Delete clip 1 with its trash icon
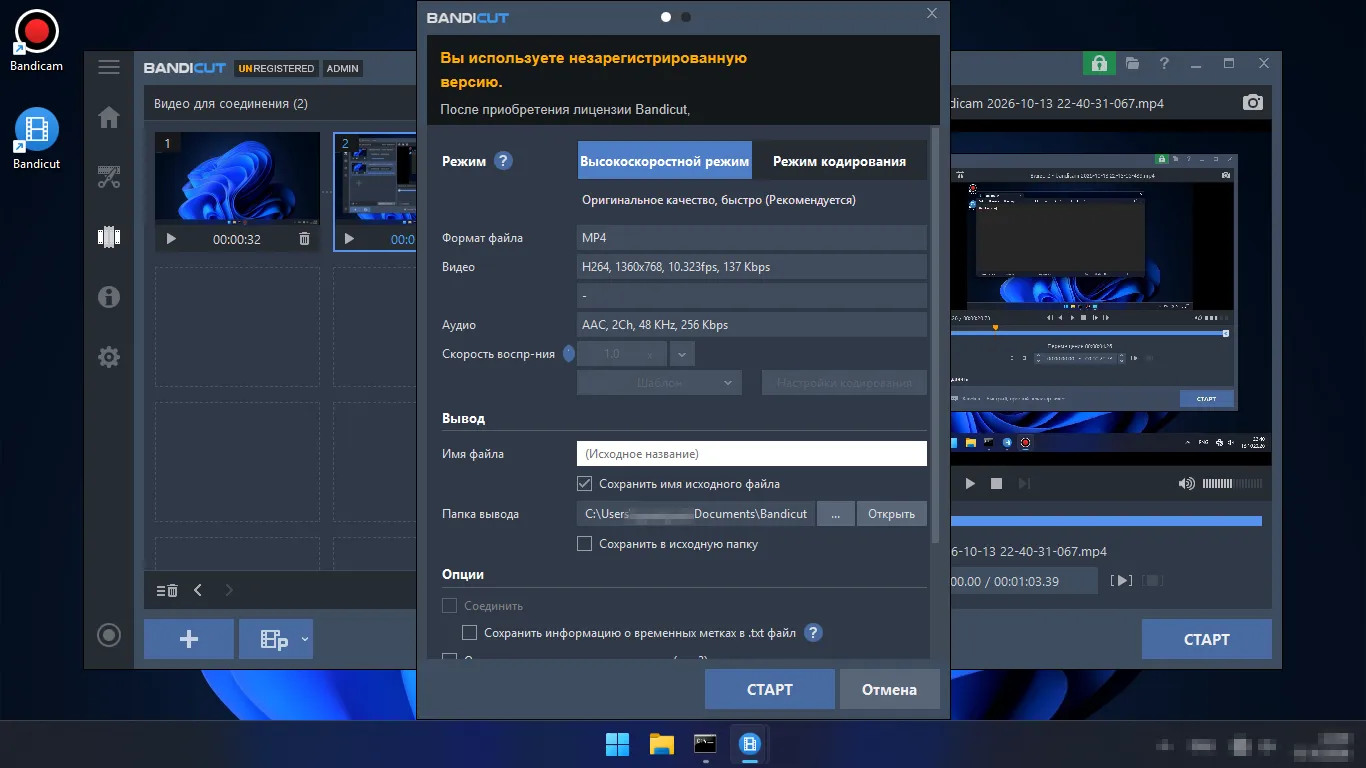The width and height of the screenshot is (1366, 768). (x=304, y=239)
